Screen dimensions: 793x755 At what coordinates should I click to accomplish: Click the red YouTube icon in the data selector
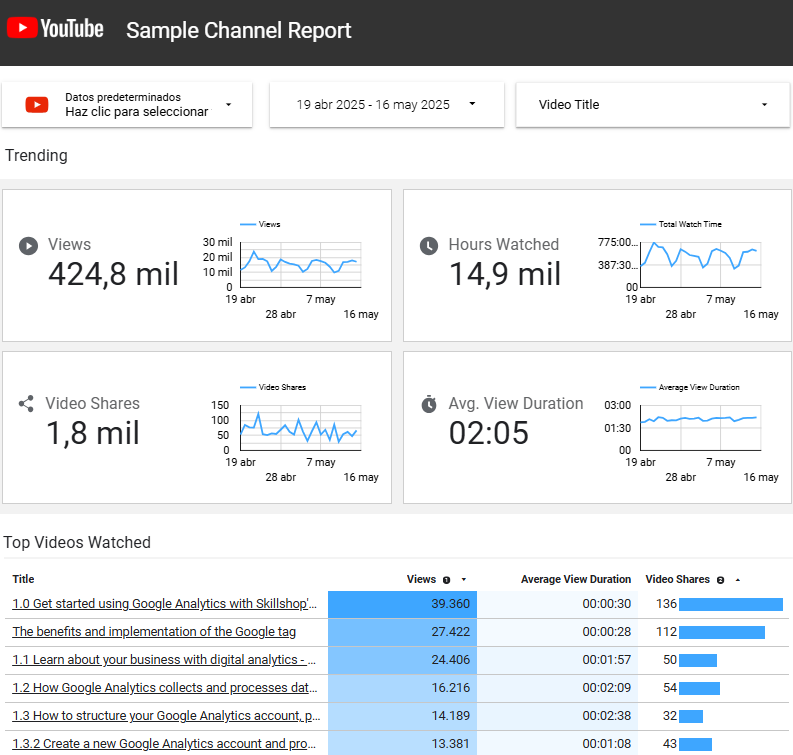pyautogui.click(x=37, y=105)
